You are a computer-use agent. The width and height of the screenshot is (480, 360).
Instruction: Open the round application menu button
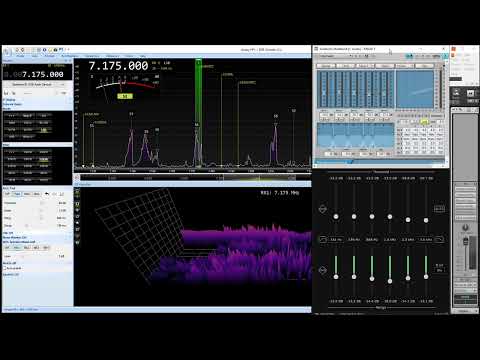pos(7,51)
